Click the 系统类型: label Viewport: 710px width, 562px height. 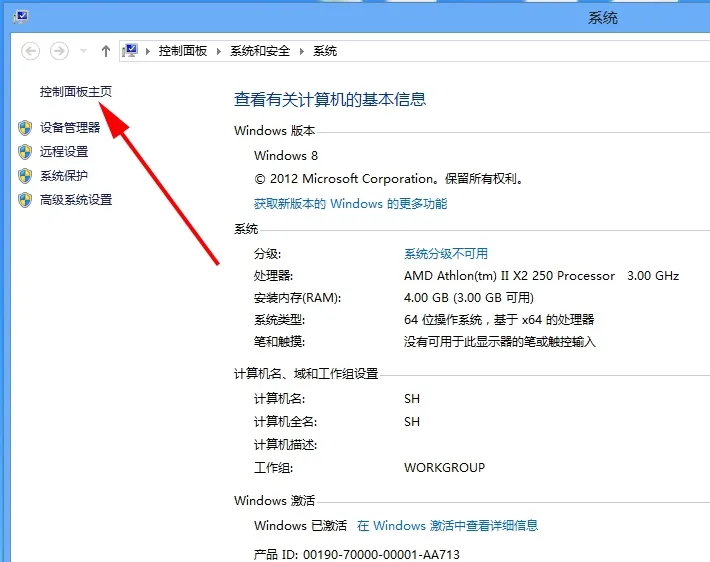279,320
